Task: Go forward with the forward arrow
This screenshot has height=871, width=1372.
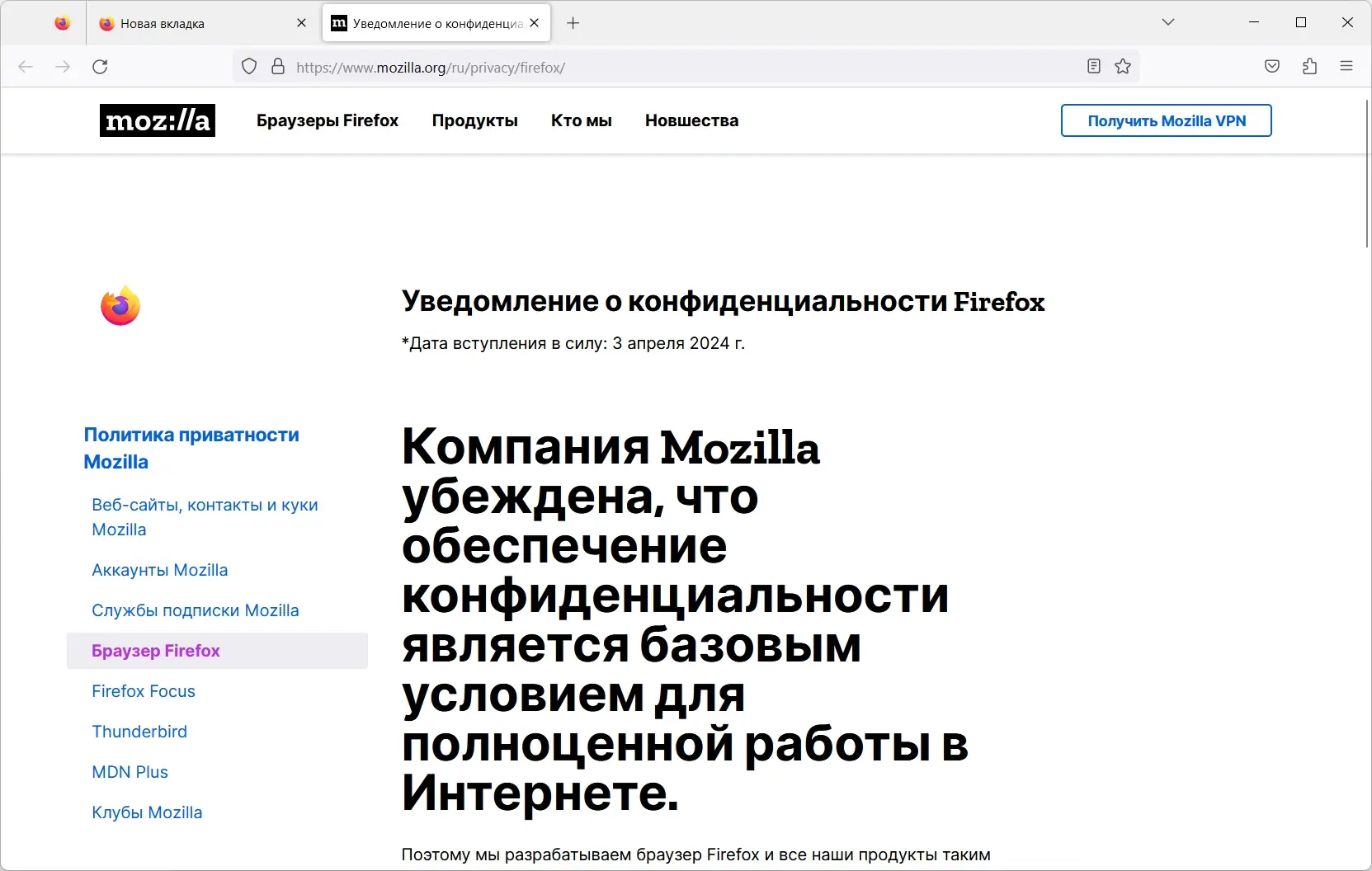Action: coord(63,67)
